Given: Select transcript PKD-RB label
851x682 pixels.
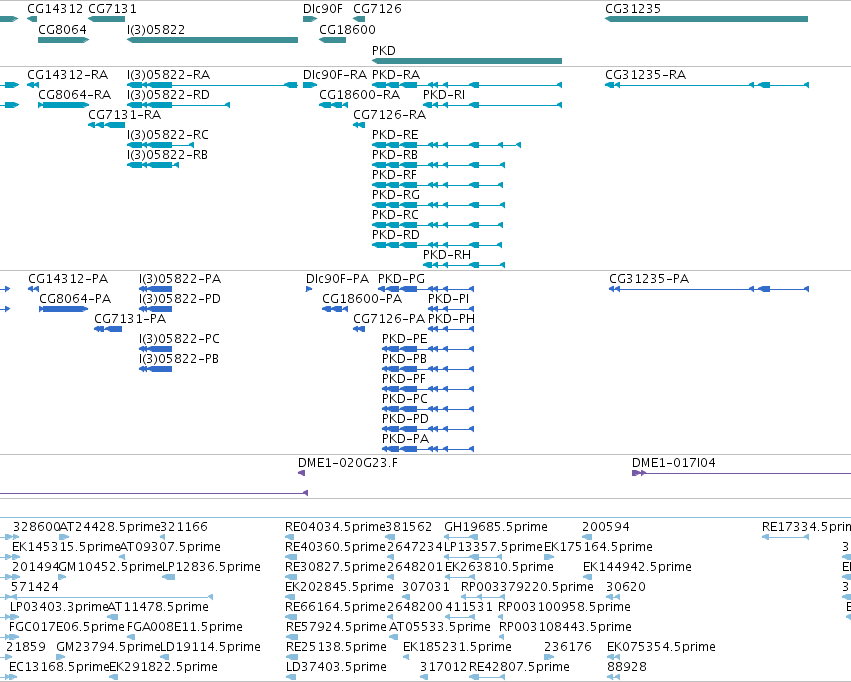Looking at the screenshot, I should pos(395,155).
